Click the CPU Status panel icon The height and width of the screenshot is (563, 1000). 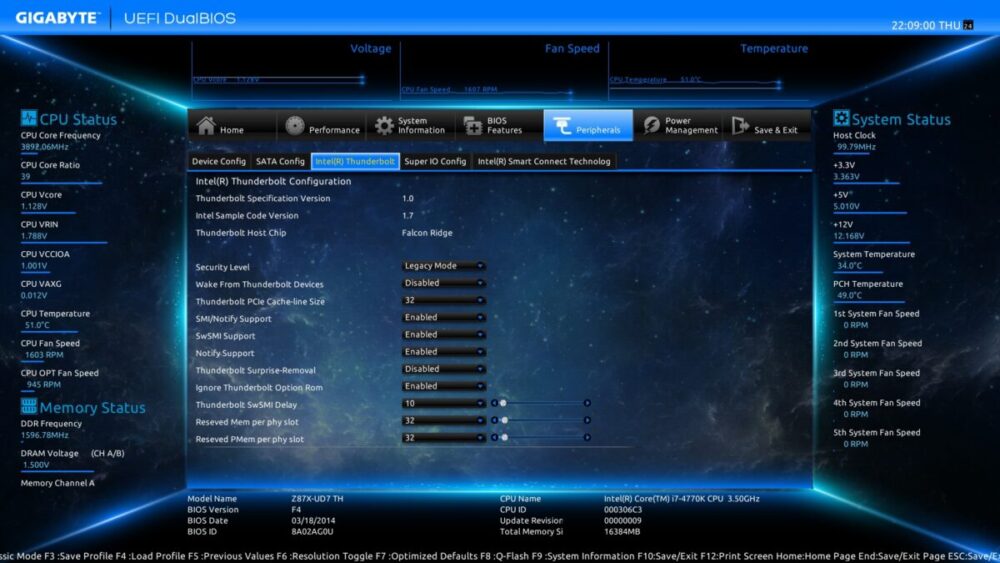pos(28,118)
